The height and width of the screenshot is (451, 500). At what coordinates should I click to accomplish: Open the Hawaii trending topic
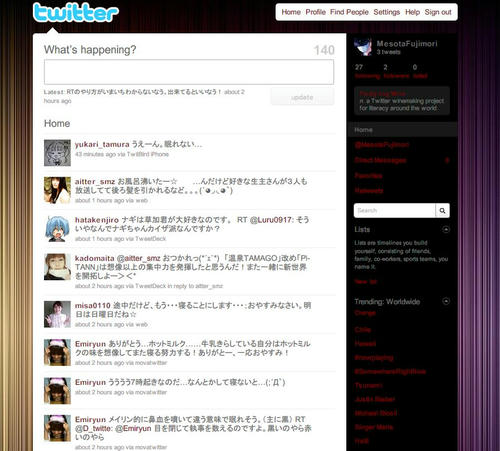tap(365, 344)
